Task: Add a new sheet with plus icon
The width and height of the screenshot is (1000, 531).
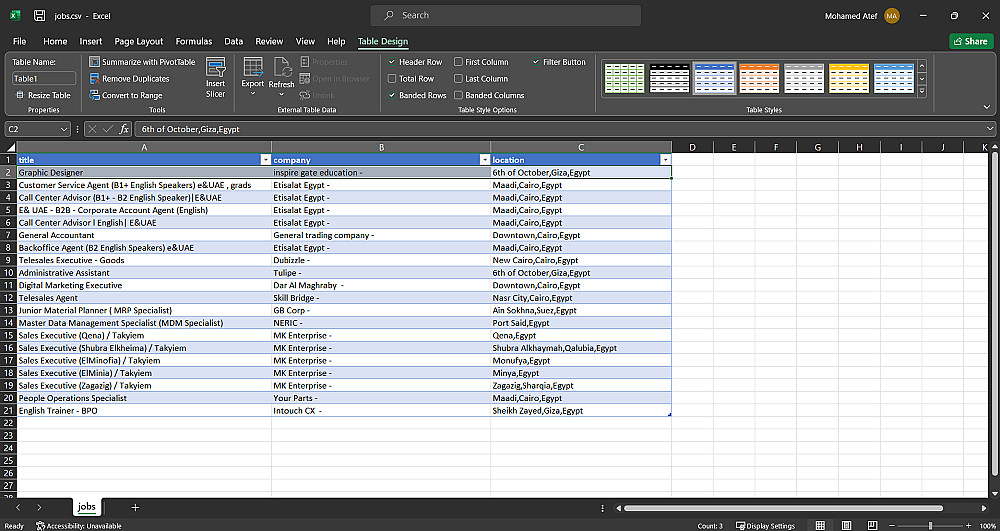Action: pos(135,507)
